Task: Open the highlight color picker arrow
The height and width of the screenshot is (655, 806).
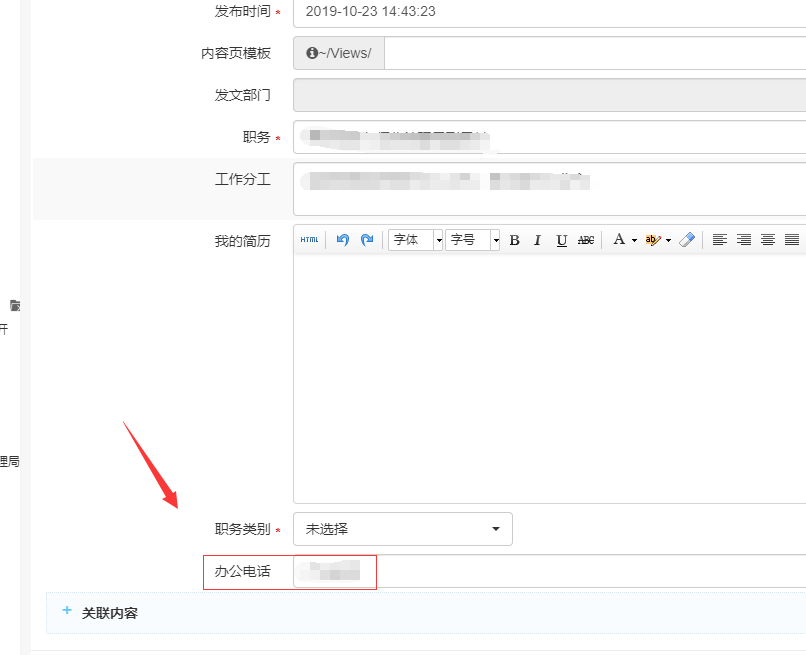Action: point(668,240)
